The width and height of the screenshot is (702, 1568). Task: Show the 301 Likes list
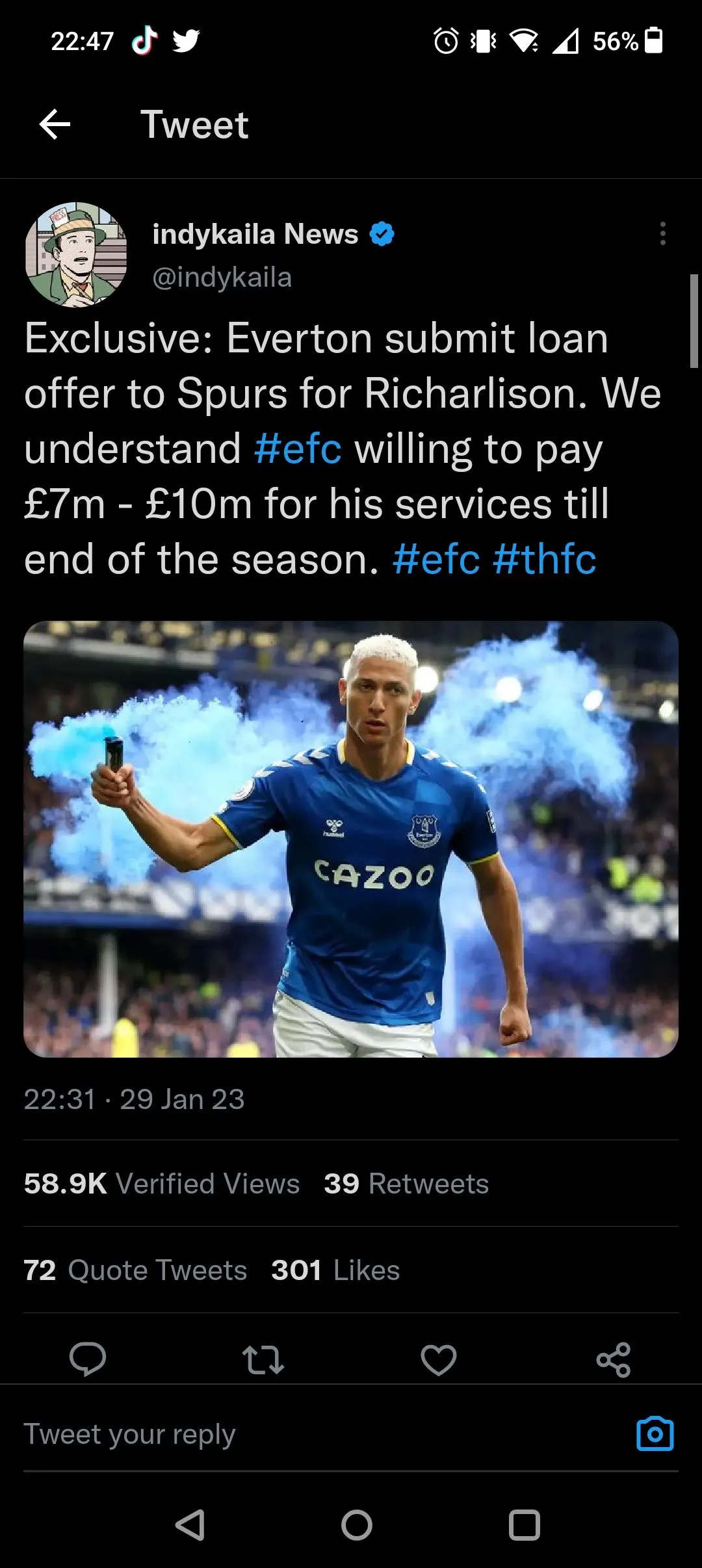pos(335,1270)
